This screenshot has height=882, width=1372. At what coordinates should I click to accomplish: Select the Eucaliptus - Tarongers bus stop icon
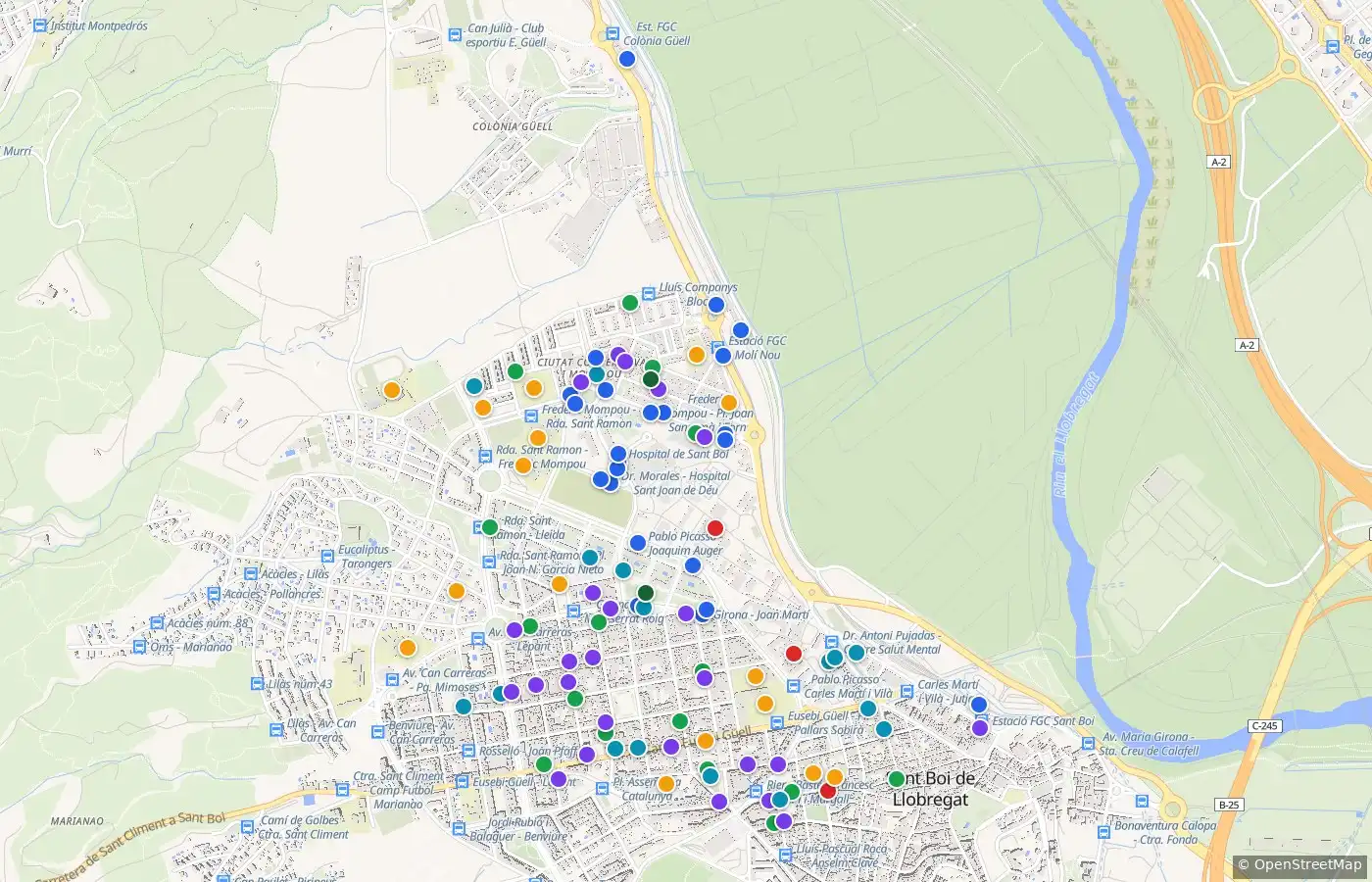click(328, 556)
